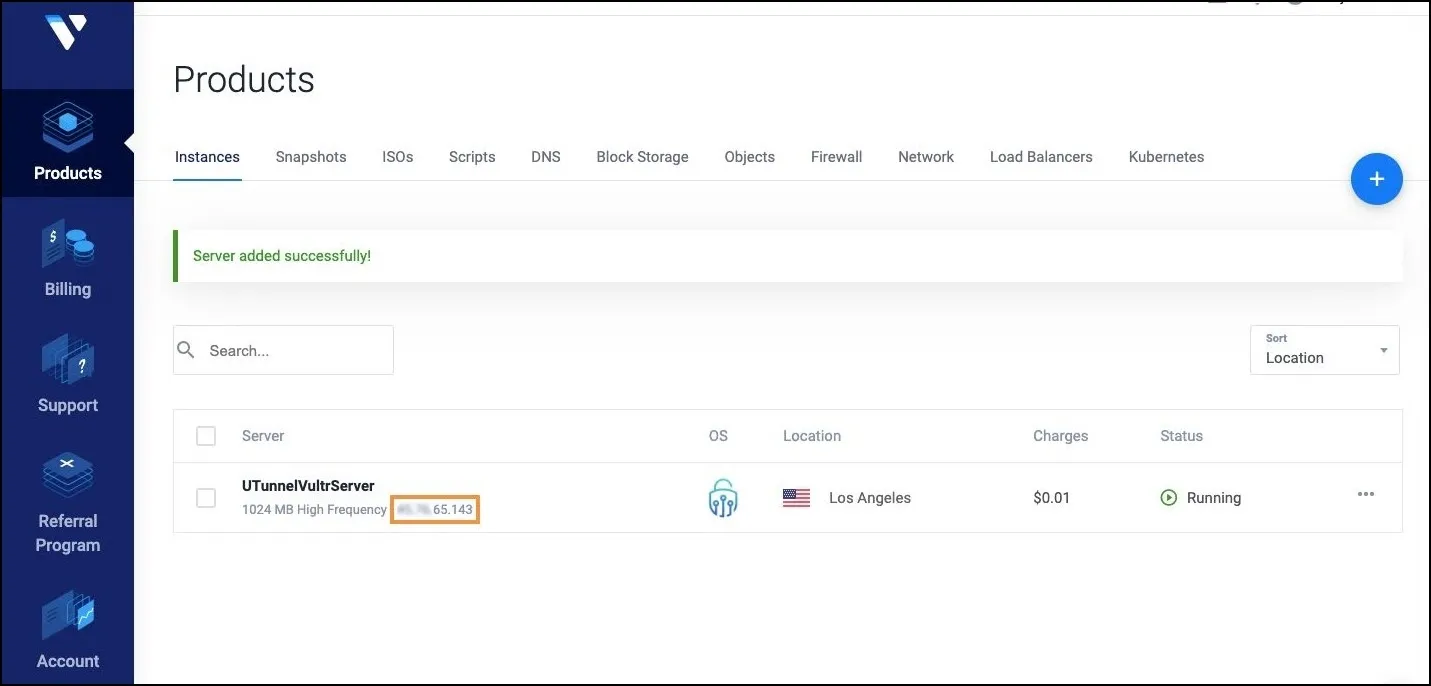Open the Support sidebar icon

pos(67,360)
